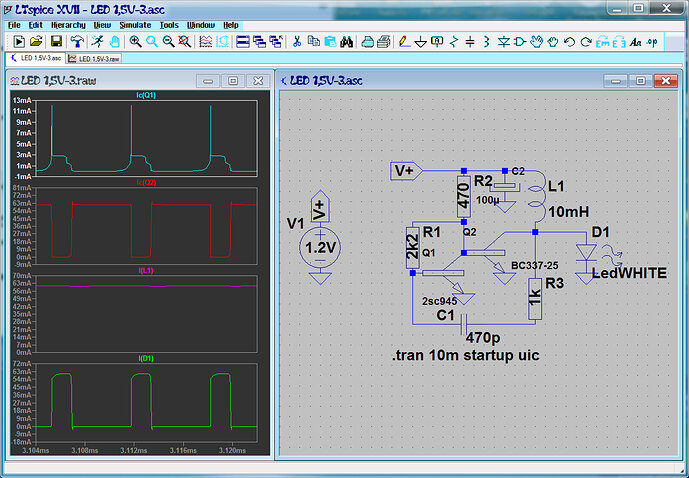
Task: Click the Zoom In magnifier icon
Action: tap(135, 42)
